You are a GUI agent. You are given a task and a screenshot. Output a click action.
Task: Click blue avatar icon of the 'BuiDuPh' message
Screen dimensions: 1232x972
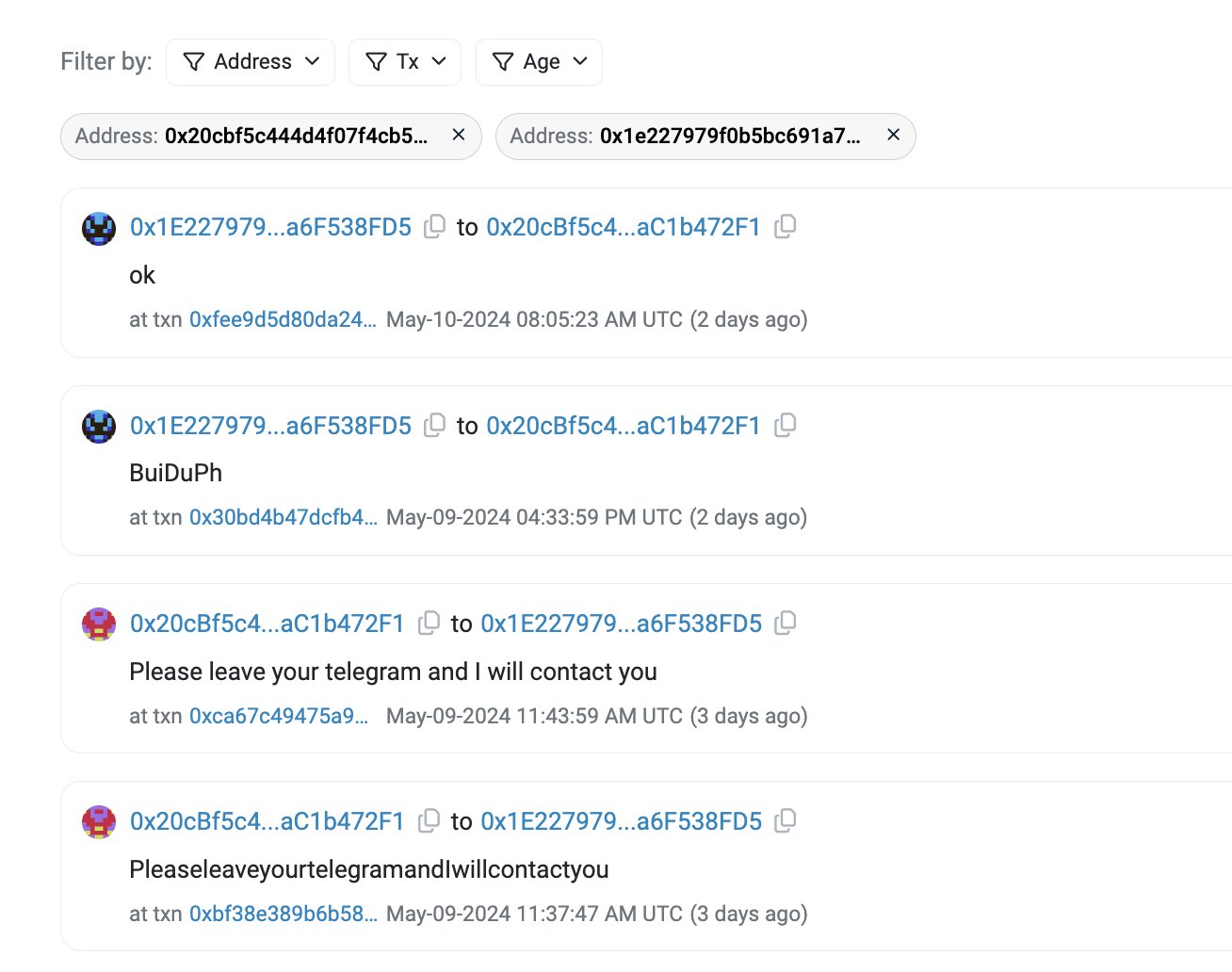[x=99, y=427]
